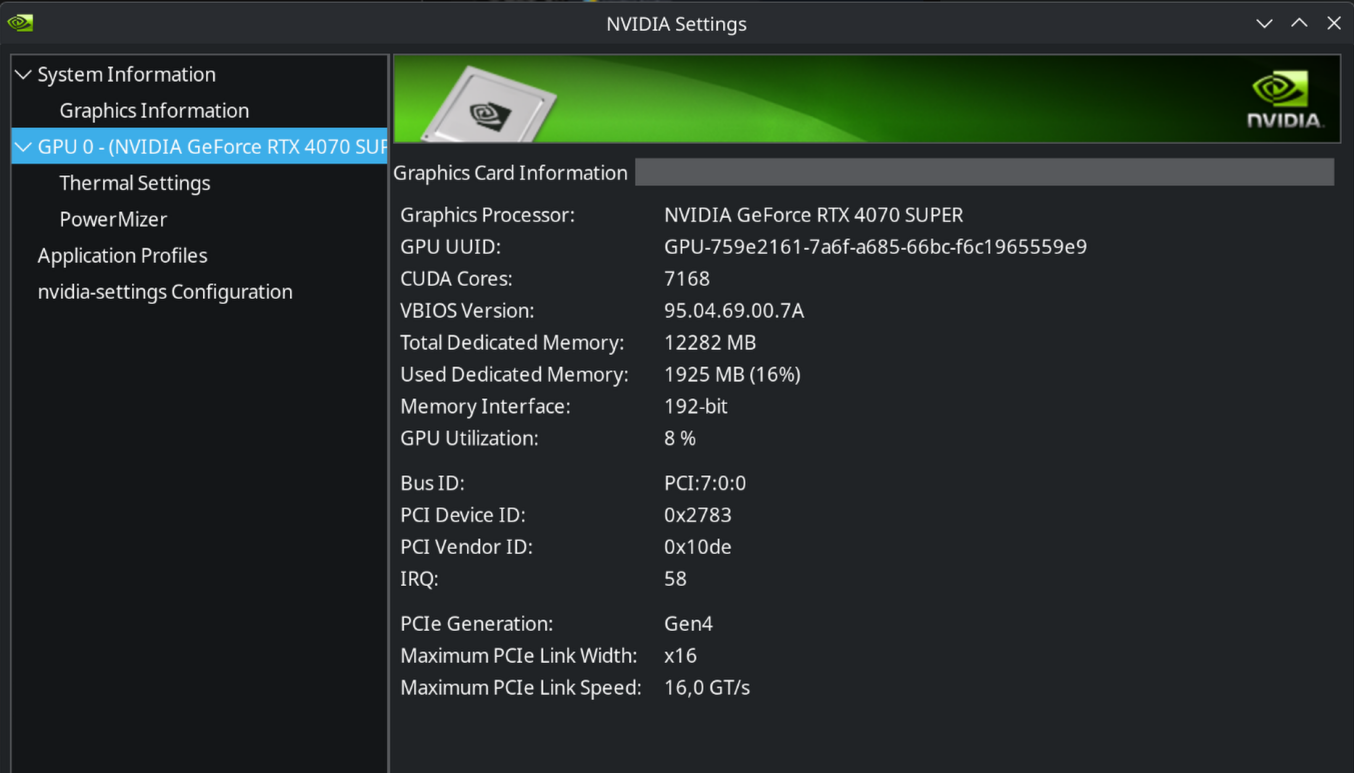
Task: Close the NVIDIA Settings window
Action: point(1334,23)
